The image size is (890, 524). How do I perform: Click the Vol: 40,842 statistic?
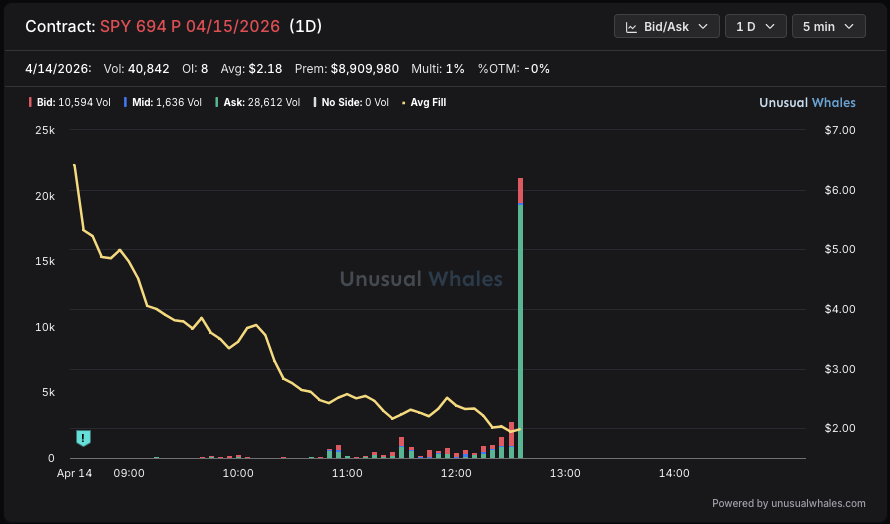tap(136, 69)
